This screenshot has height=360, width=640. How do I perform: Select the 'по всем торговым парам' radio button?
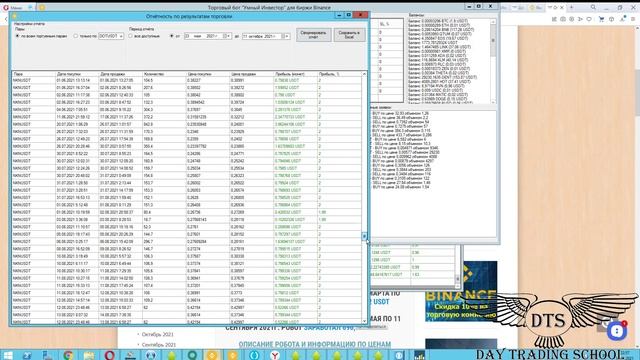(x=17, y=36)
